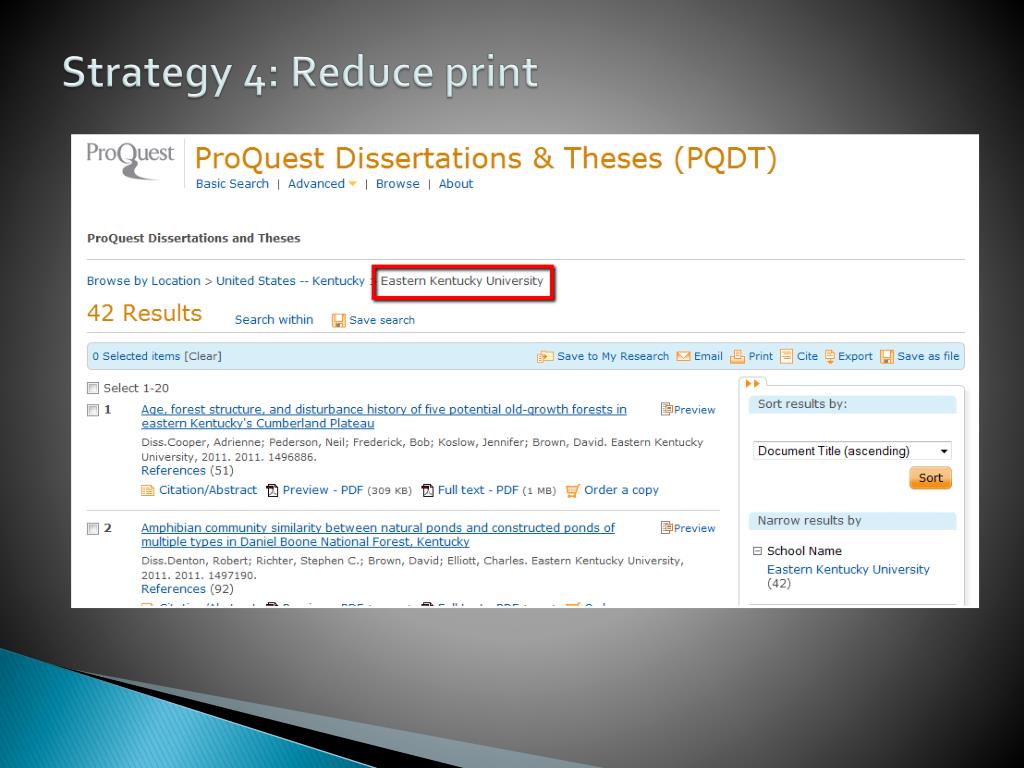Click the Save to My Research icon
Image resolution: width=1024 pixels, height=768 pixels.
(545, 357)
